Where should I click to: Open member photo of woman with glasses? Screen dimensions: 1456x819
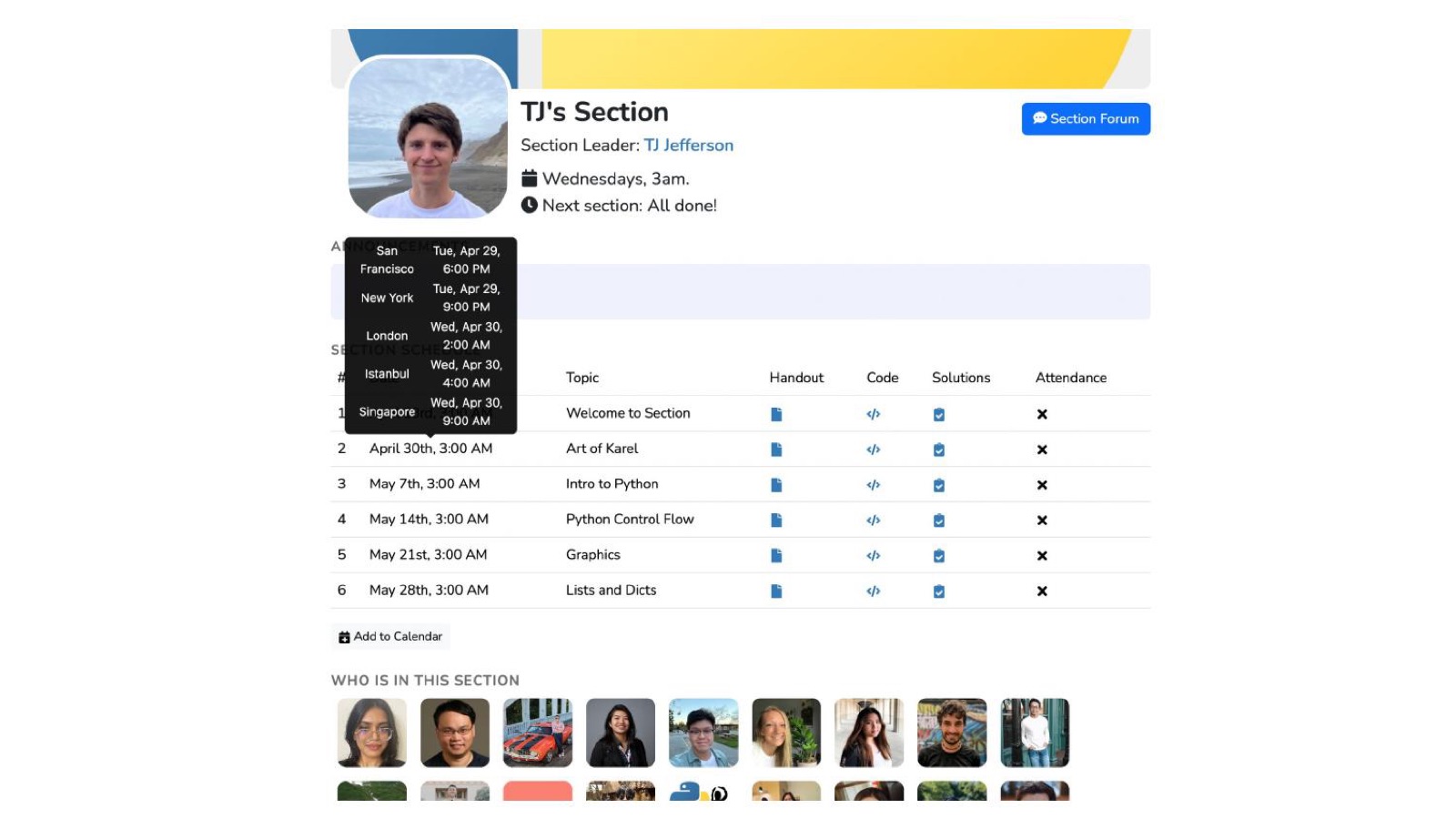click(x=372, y=733)
